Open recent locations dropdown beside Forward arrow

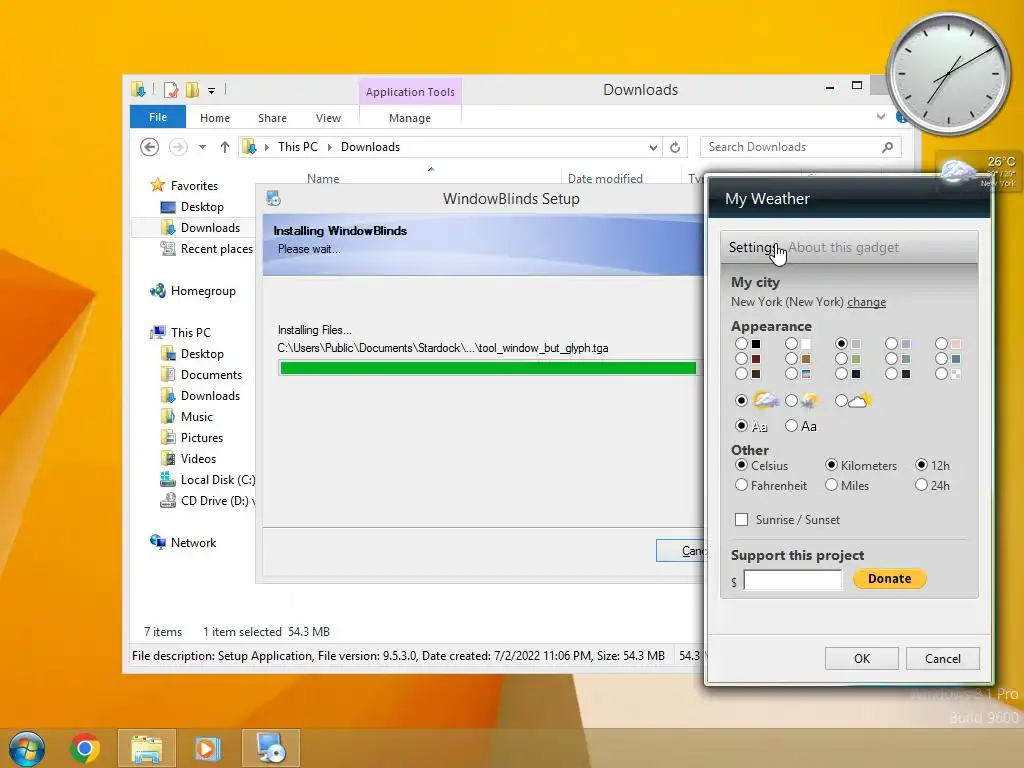(202, 147)
